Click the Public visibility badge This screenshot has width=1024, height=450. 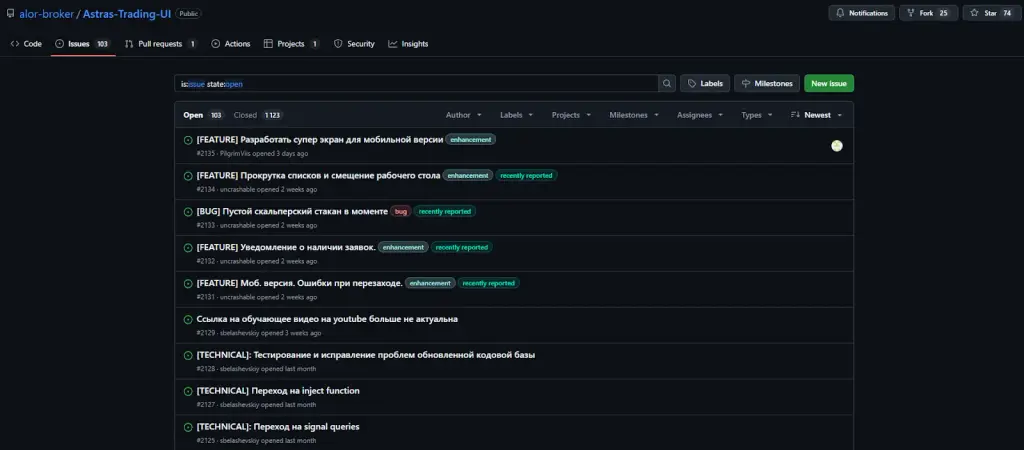tap(188, 14)
